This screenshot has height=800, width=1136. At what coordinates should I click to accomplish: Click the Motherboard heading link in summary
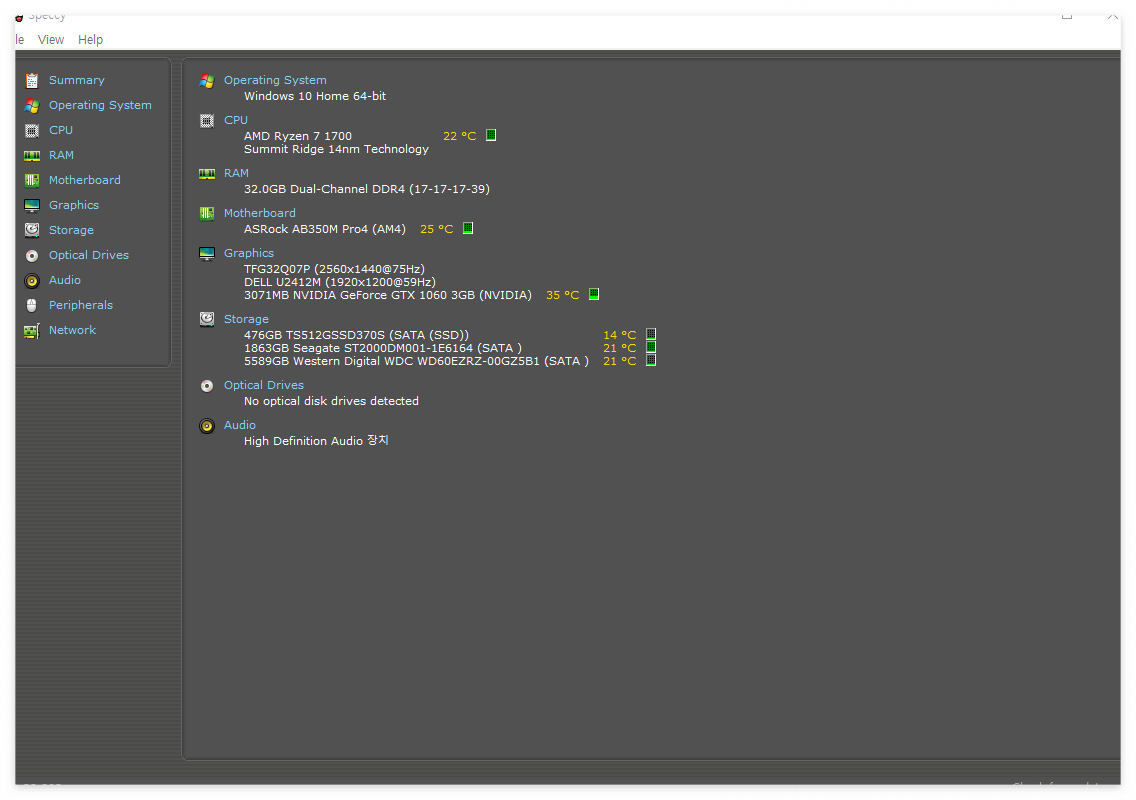(x=259, y=213)
